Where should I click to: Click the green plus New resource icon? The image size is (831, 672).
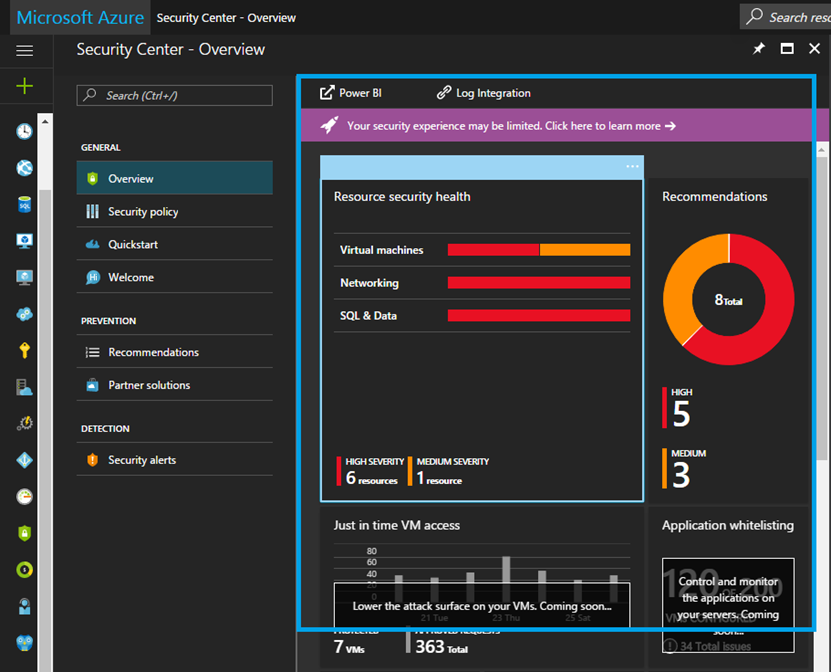click(x=24, y=86)
